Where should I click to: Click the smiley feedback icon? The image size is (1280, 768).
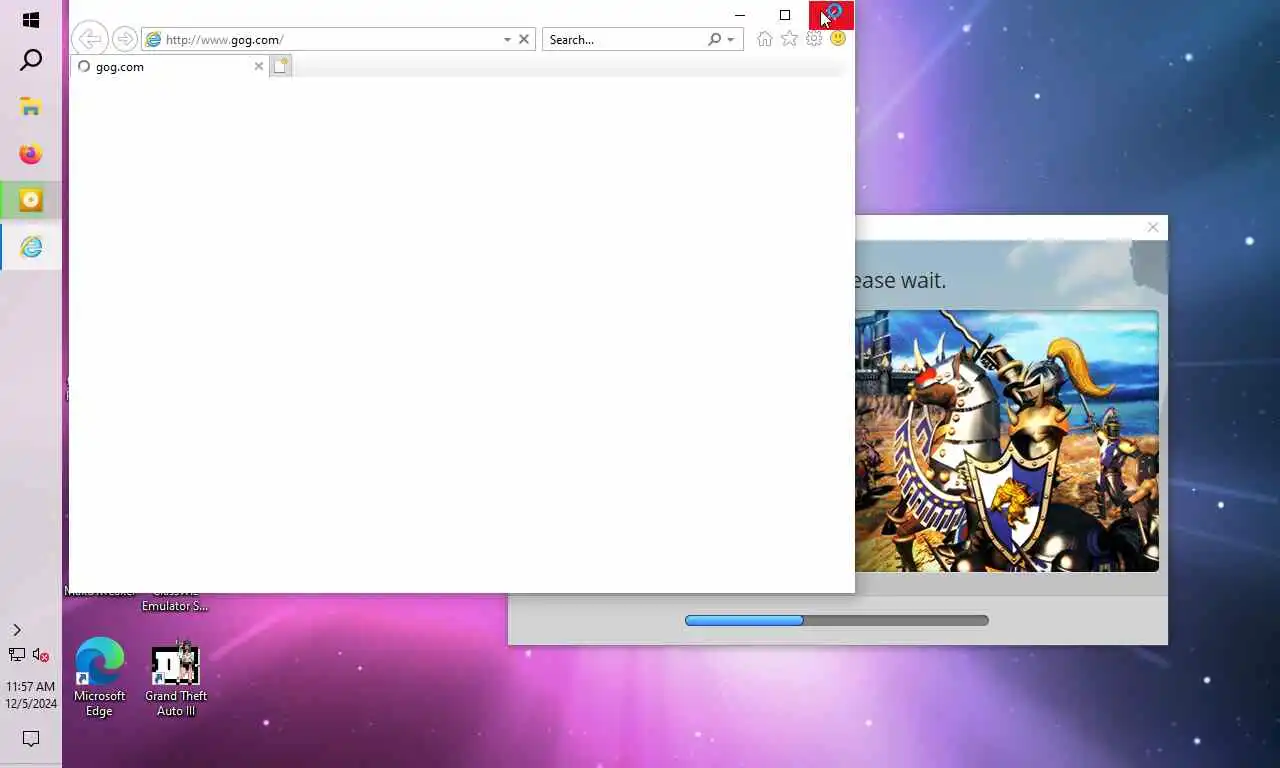pyautogui.click(x=838, y=39)
